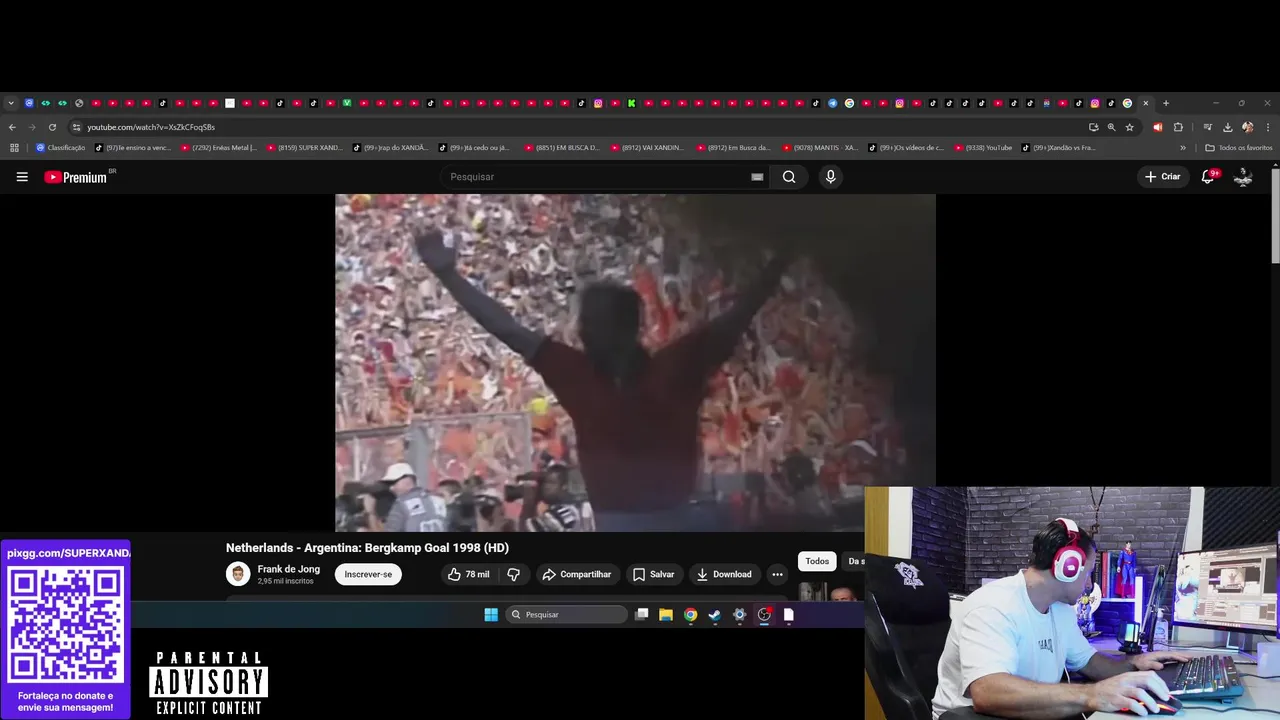Open Xandão vs Fra bookmark
Viewport: 1280px width, 720px height.
[1059, 148]
